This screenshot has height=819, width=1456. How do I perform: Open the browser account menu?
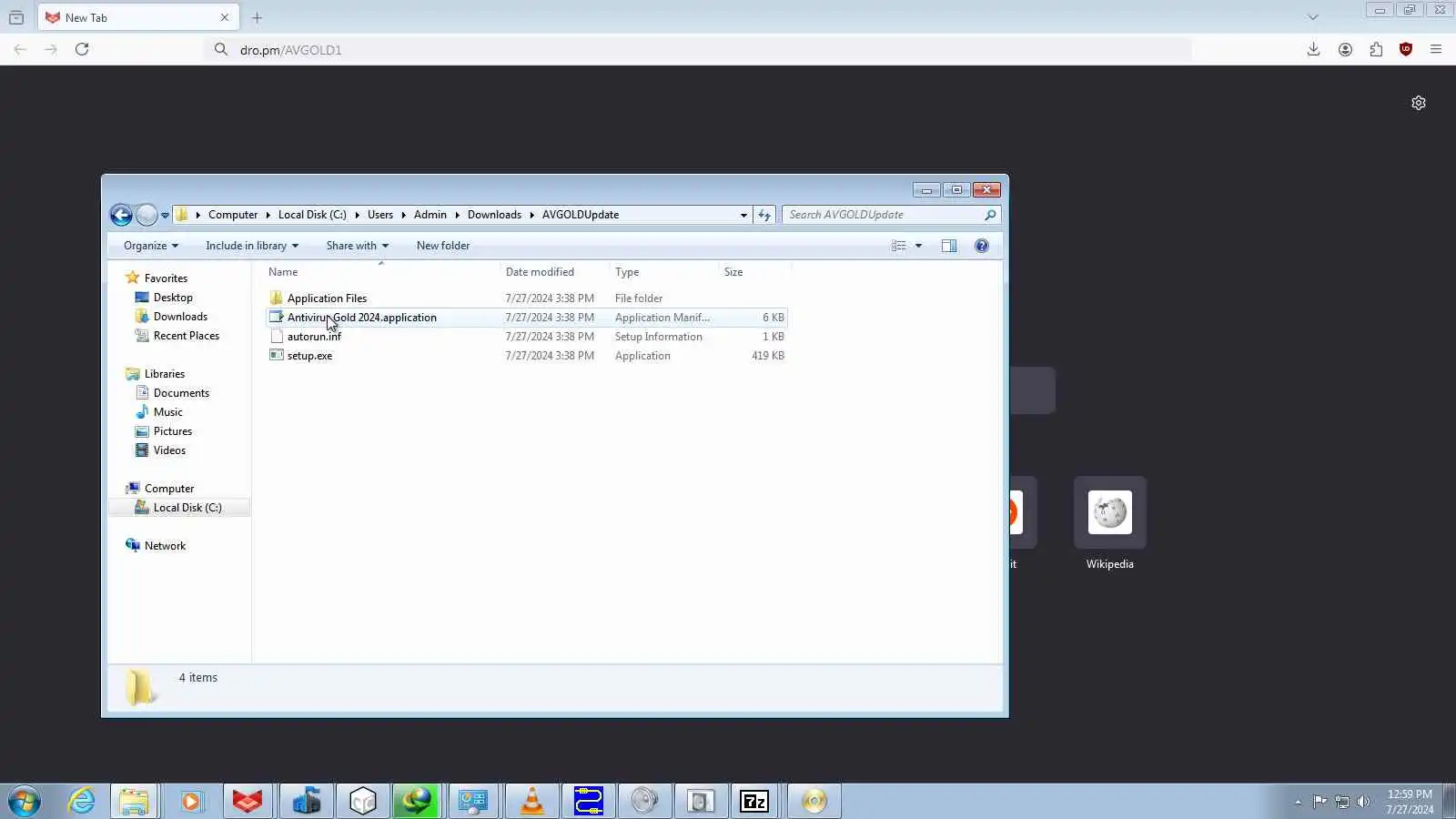(x=1345, y=49)
